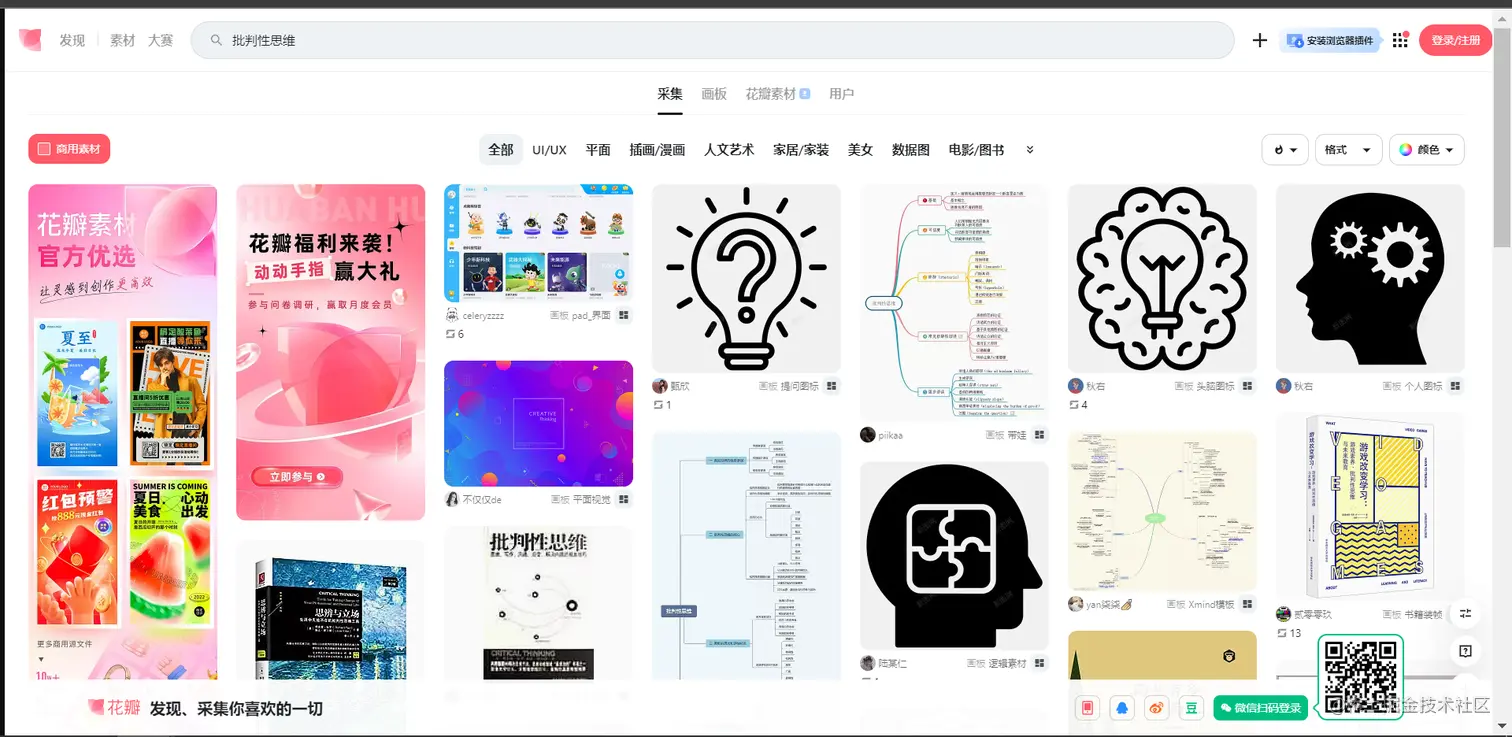Open the help question-mark icon at right
The height and width of the screenshot is (737, 1512).
click(x=1465, y=651)
